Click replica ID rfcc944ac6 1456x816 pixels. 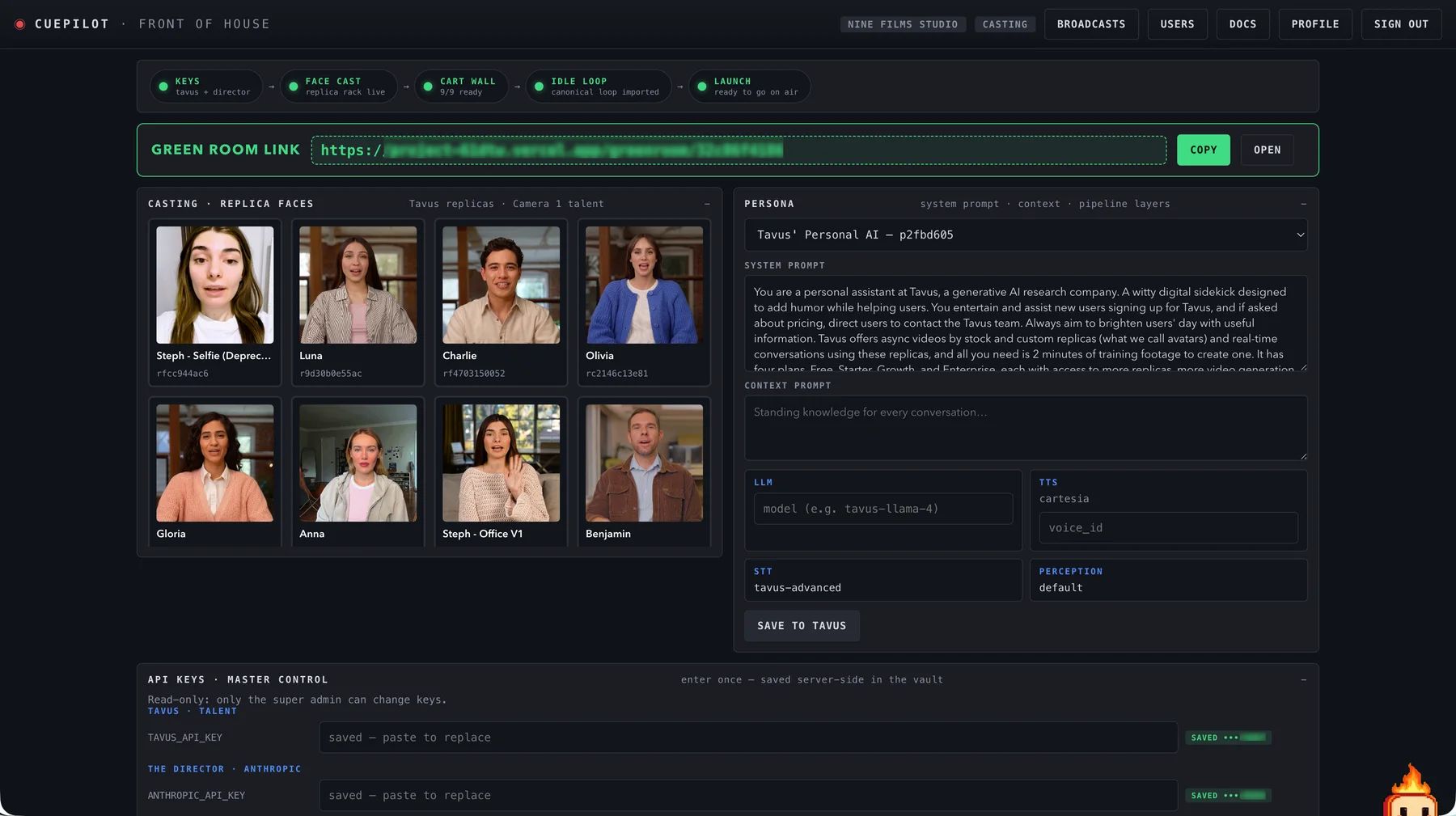pos(182,374)
